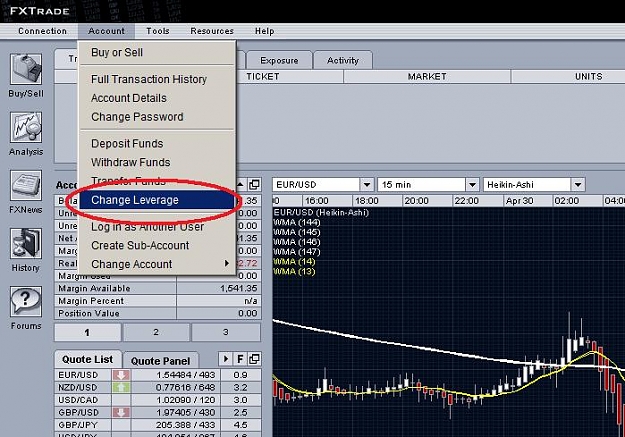The image size is (625, 437).
Task: Open the History hourglass icon
Action: pos(26,244)
